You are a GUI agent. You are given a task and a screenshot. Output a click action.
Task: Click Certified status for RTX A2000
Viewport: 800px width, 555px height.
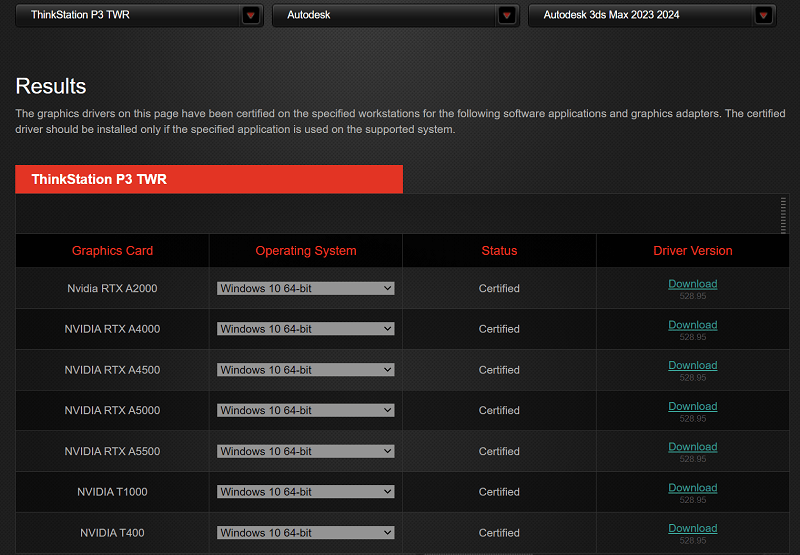point(499,288)
